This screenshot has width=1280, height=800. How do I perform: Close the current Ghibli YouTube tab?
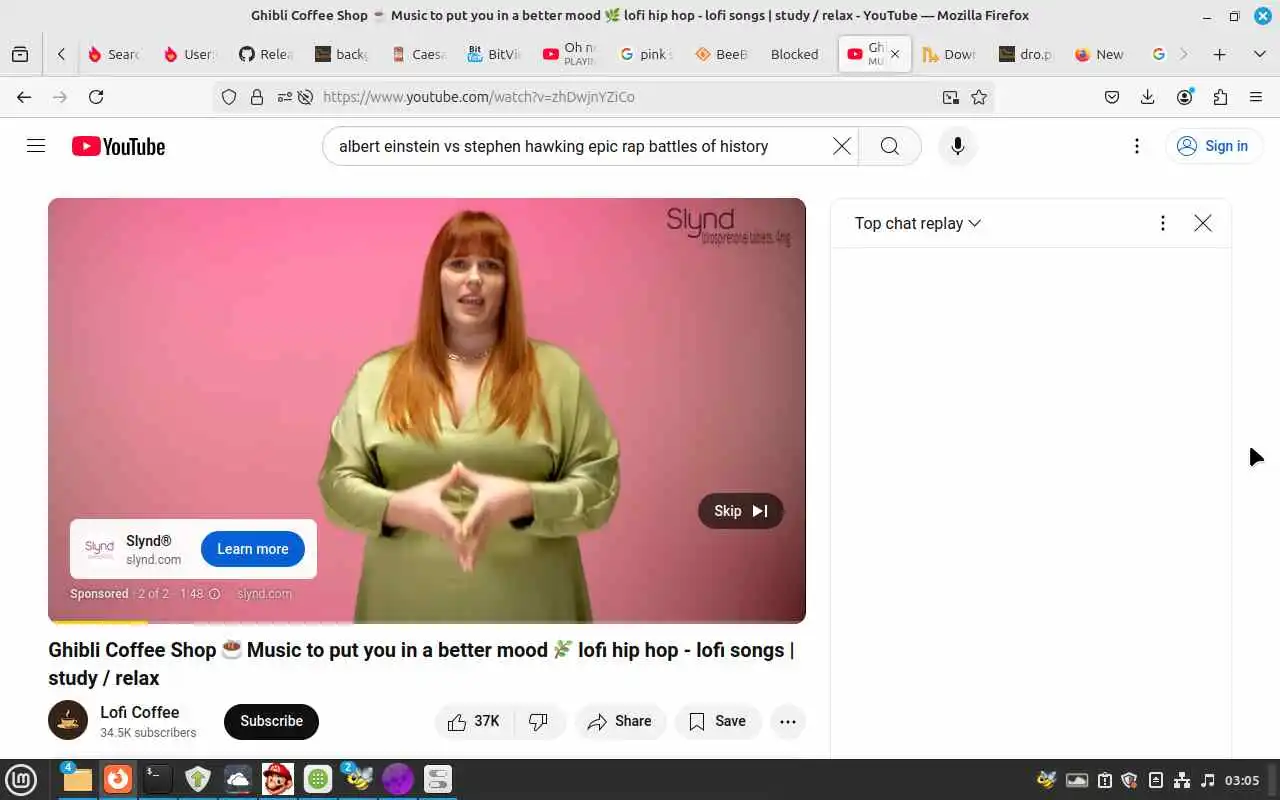pyautogui.click(x=895, y=55)
